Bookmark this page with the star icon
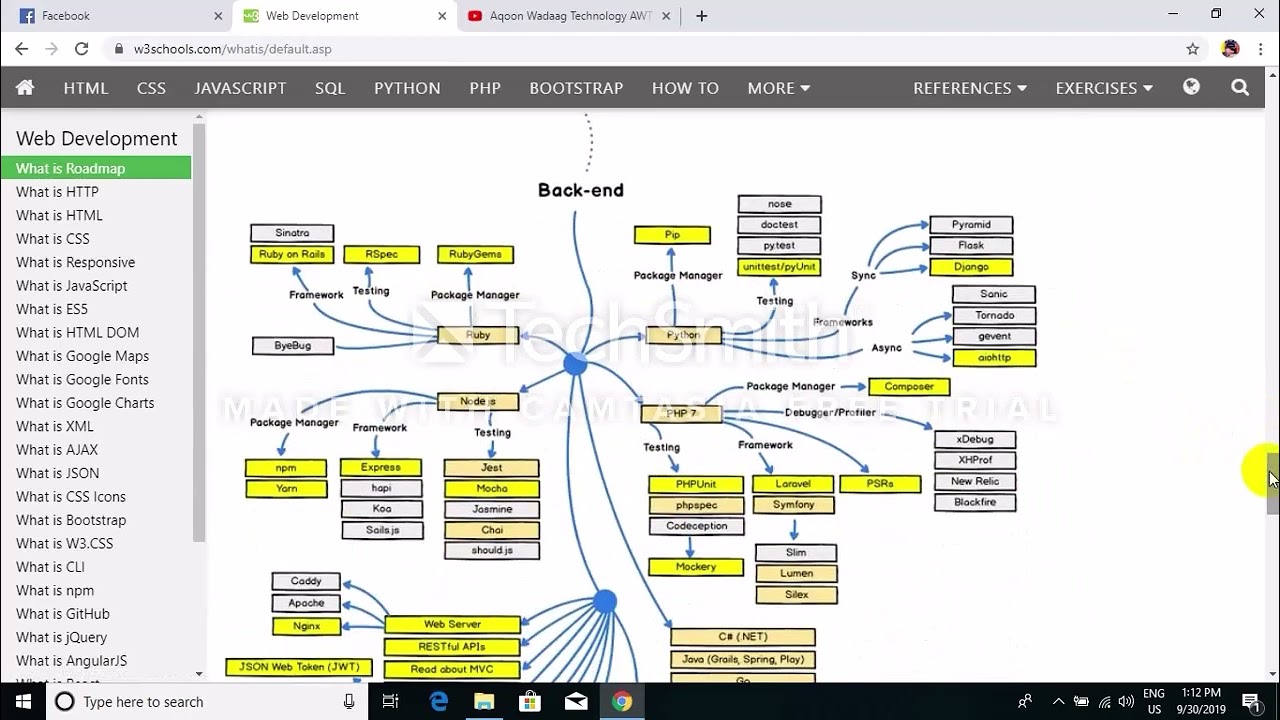Viewport: 1280px width, 720px height. coord(1192,49)
